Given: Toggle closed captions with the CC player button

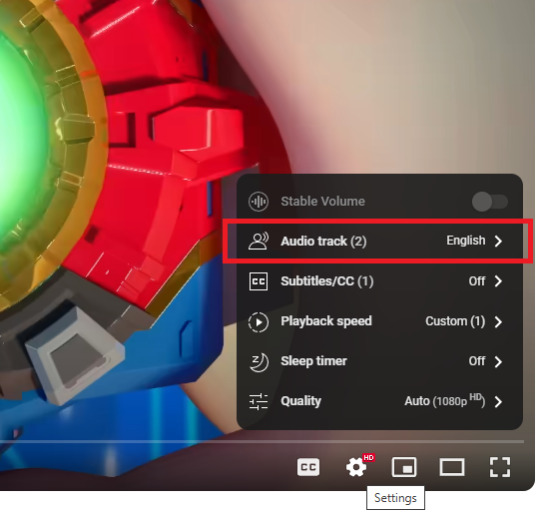Looking at the screenshot, I should pyautogui.click(x=308, y=467).
